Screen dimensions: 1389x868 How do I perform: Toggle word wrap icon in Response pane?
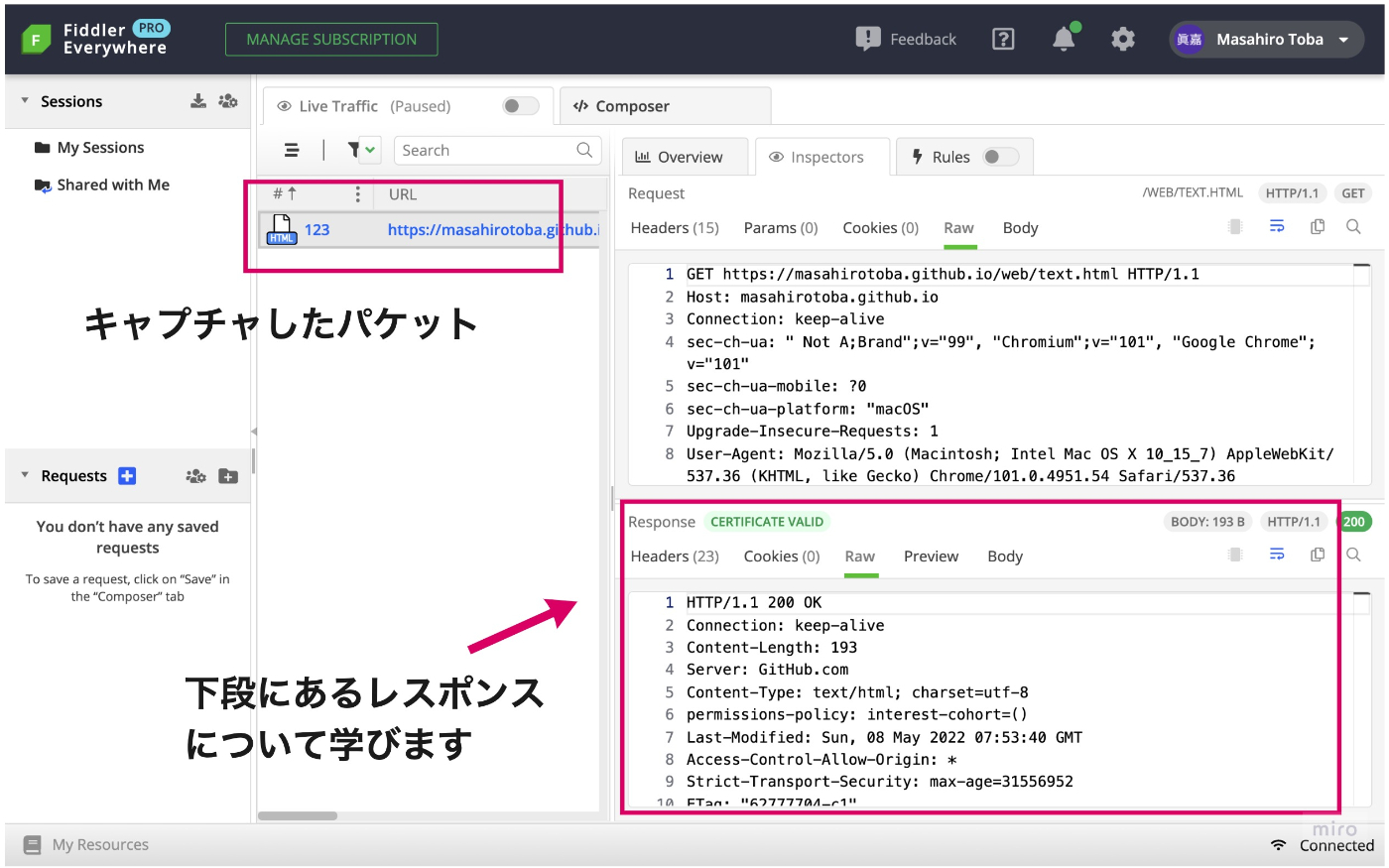coord(1277,555)
